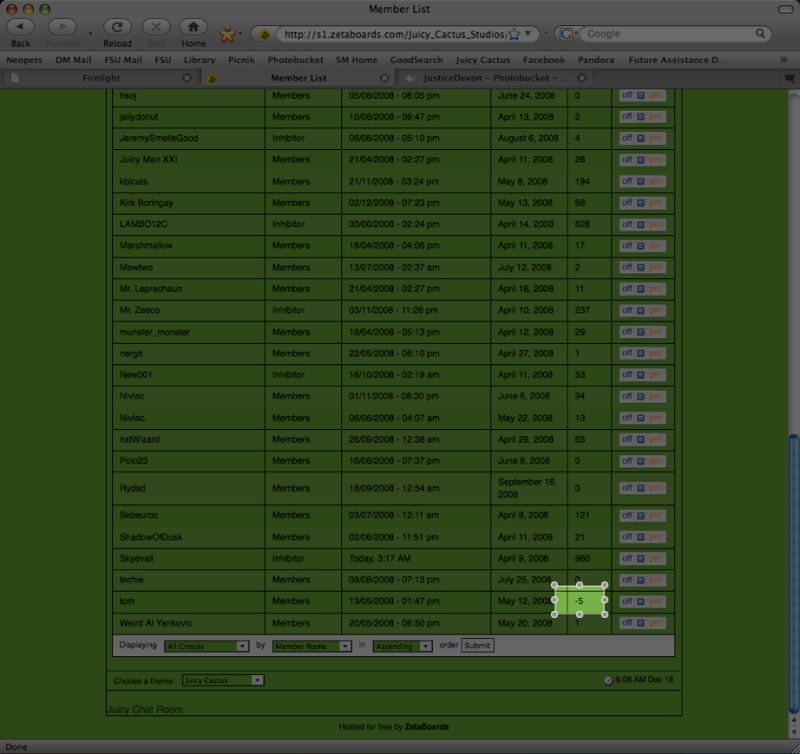The height and width of the screenshot is (754, 800).
Task: Click the Back navigation button
Action: pos(20,27)
